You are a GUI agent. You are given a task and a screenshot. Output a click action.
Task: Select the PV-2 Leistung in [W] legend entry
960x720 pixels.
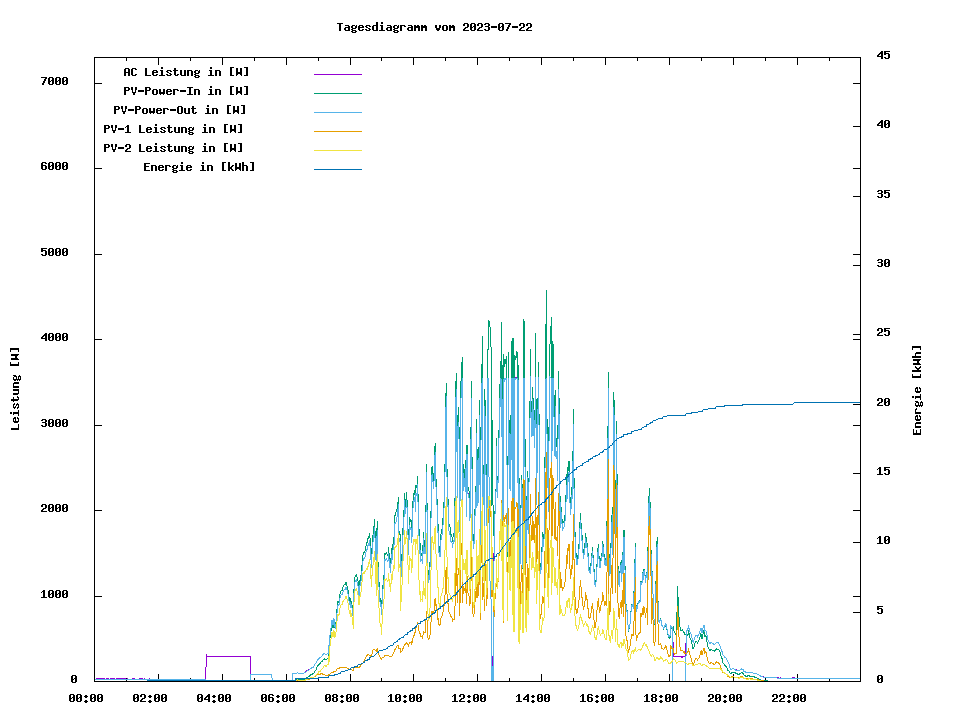[x=173, y=148]
